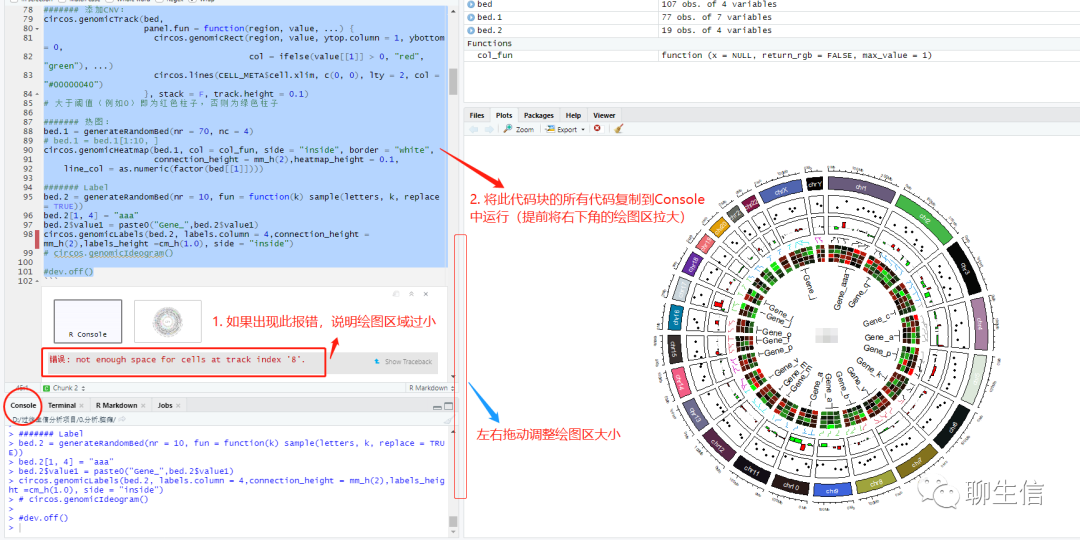Close the Jobs tab via its X
Viewport: 1080px width, 540px height.
178,406
